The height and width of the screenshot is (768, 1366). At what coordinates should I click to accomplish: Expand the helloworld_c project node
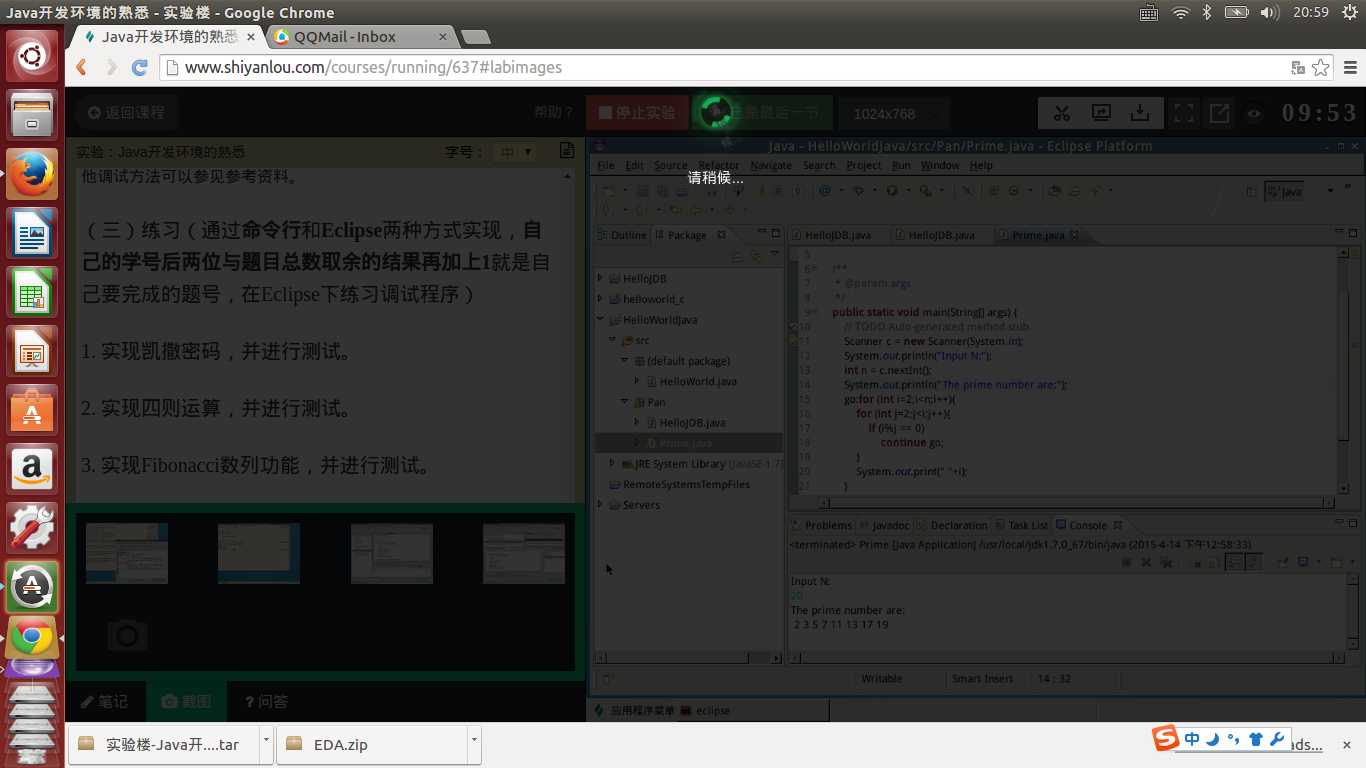point(601,299)
